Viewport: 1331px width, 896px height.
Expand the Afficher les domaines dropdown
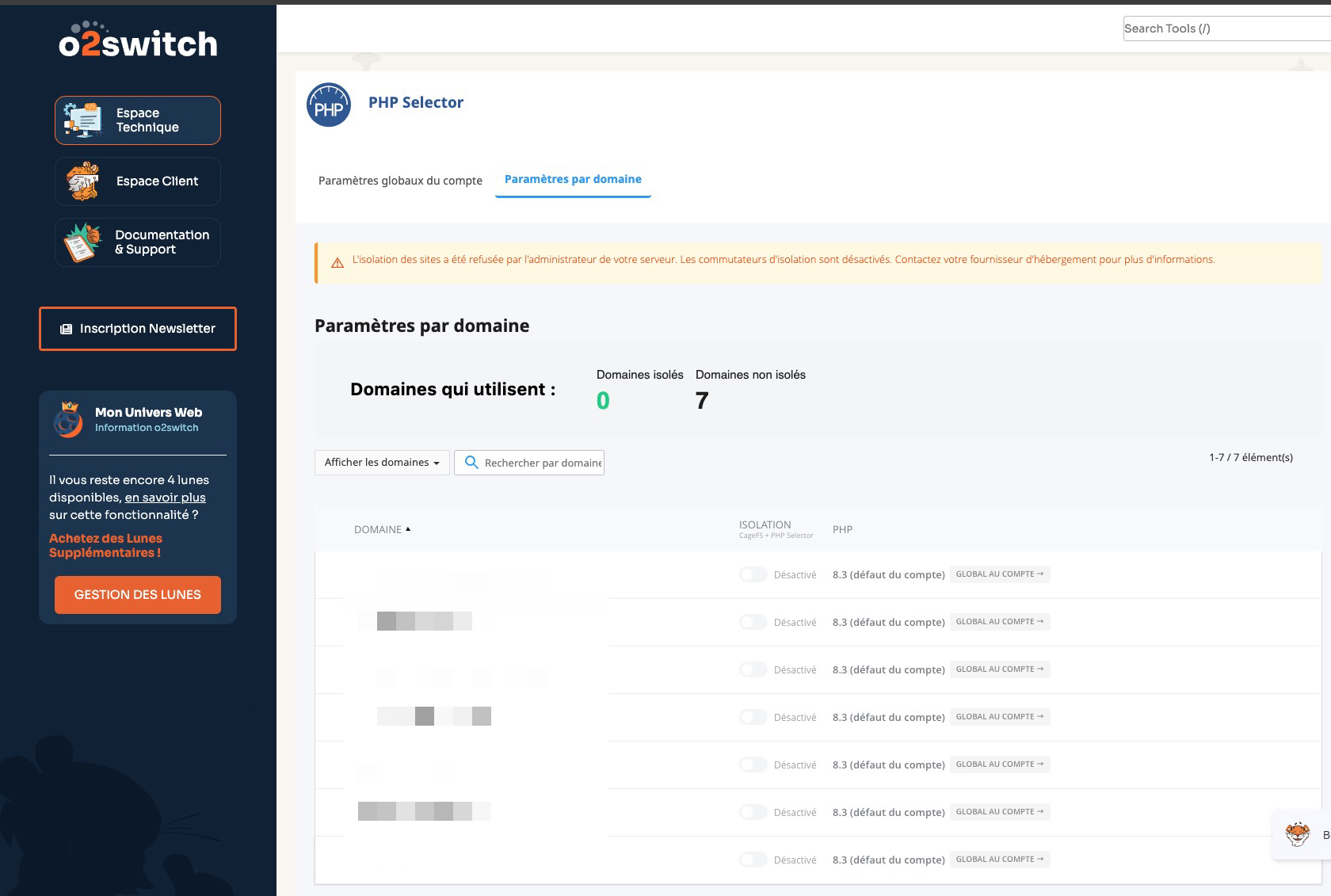[382, 463]
